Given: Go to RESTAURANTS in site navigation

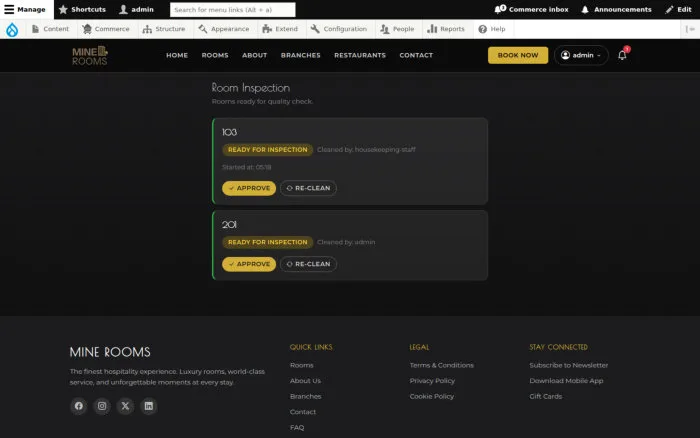Looking at the screenshot, I should tap(360, 55).
